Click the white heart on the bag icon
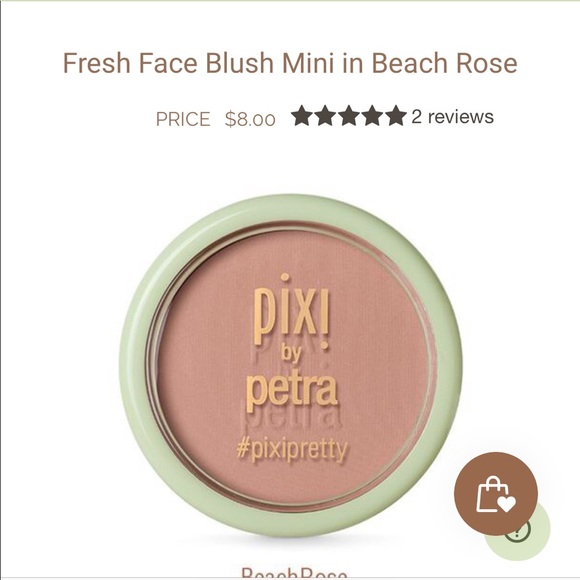The height and width of the screenshot is (580, 580). click(506, 503)
